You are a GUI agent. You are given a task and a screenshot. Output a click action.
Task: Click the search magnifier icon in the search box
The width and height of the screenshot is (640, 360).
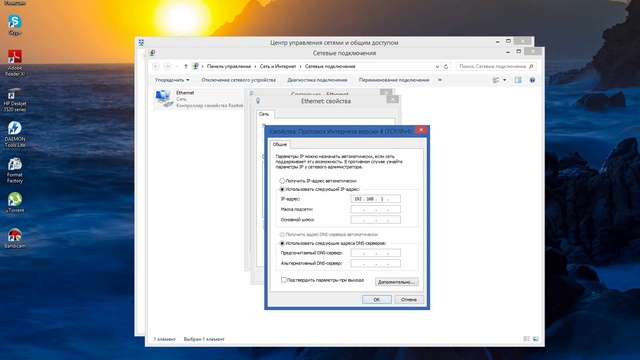[531, 66]
